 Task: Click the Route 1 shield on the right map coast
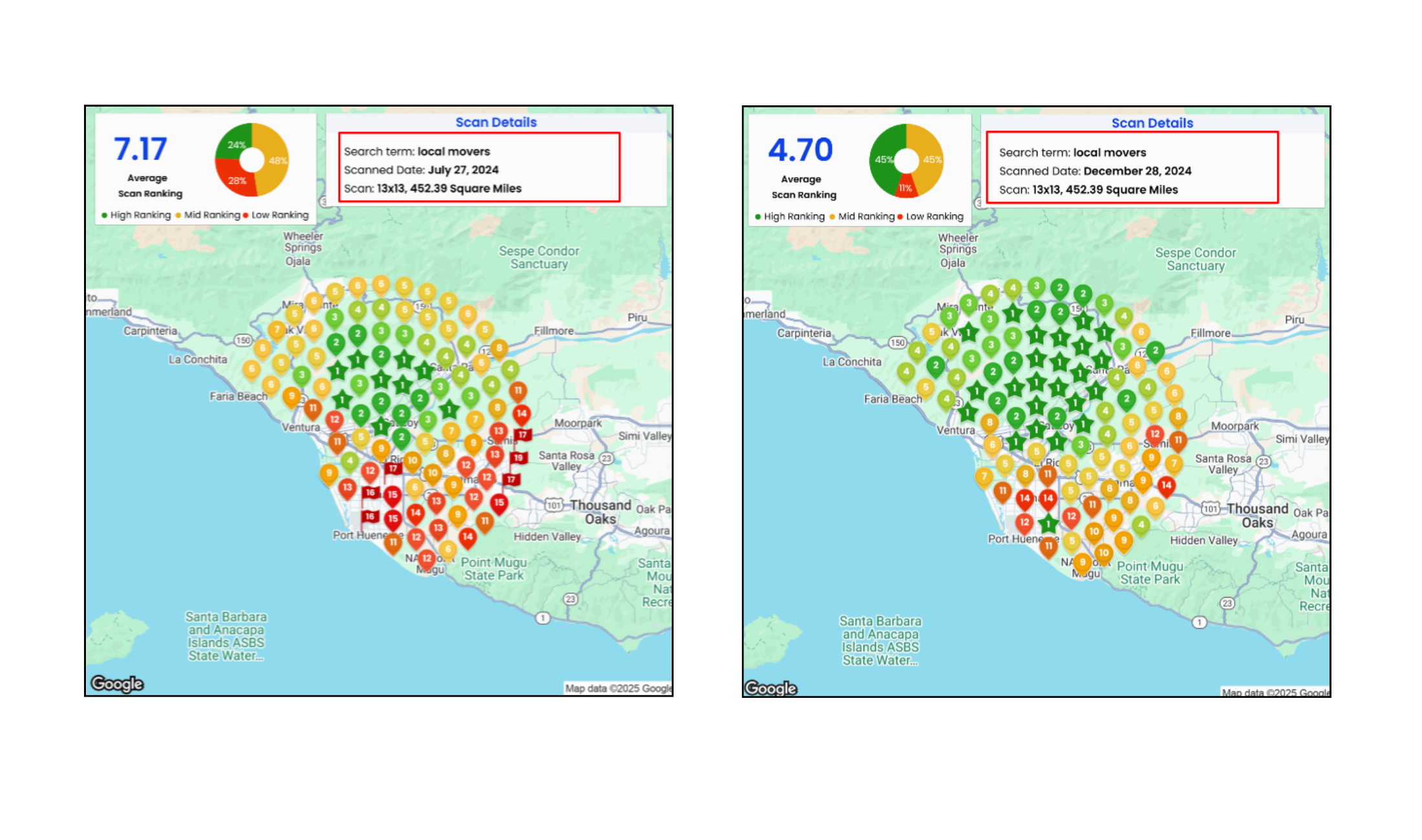(x=1200, y=622)
